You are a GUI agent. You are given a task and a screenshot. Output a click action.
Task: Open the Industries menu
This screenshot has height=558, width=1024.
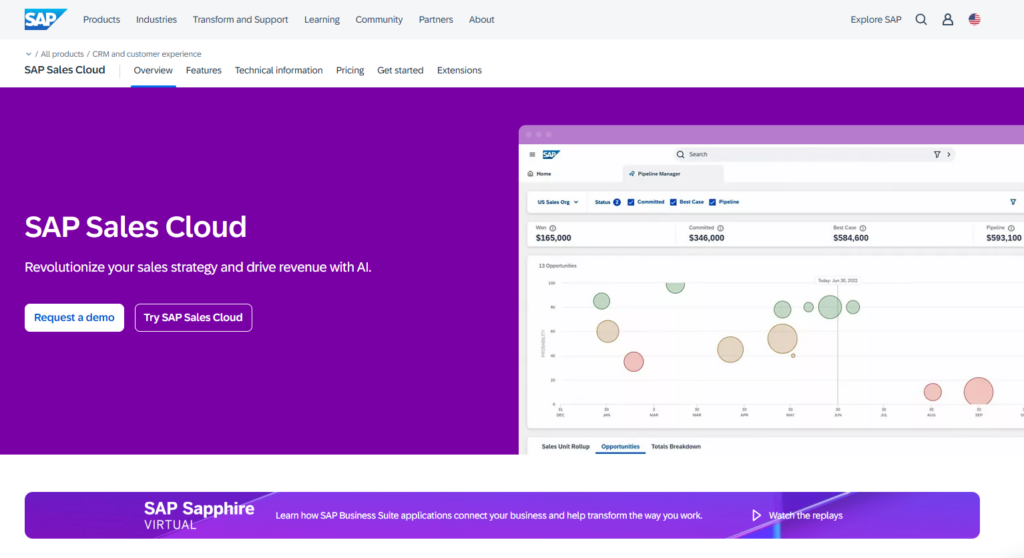tap(156, 20)
